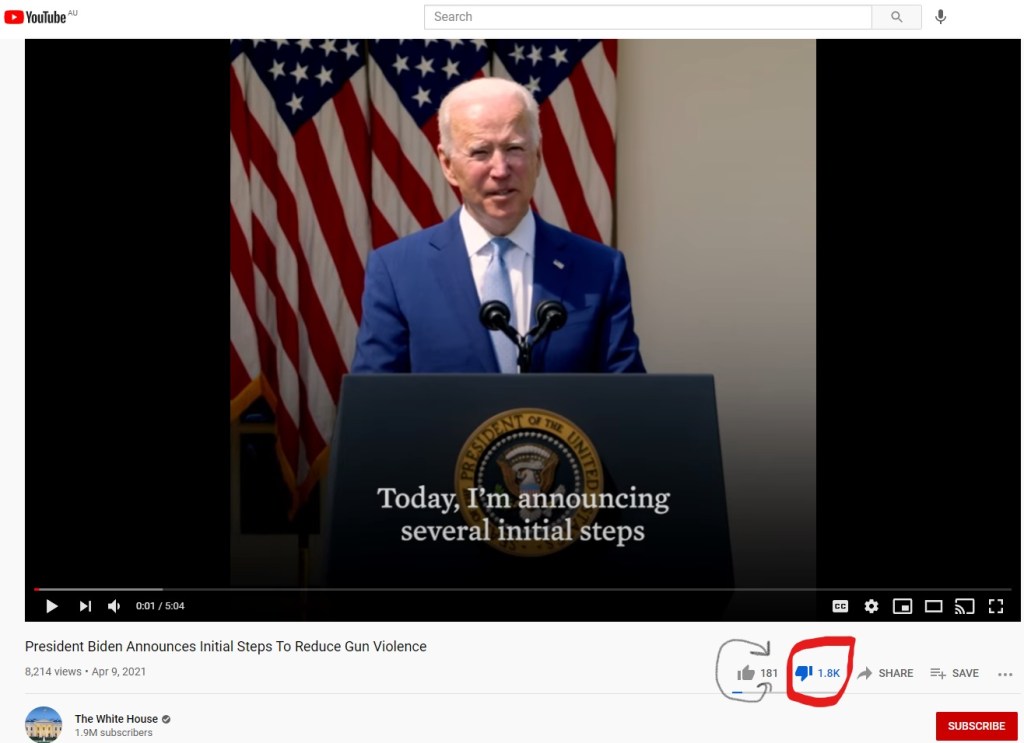This screenshot has width=1024, height=743.
Task: Like the video with thumbs up
Action: pyautogui.click(x=746, y=673)
